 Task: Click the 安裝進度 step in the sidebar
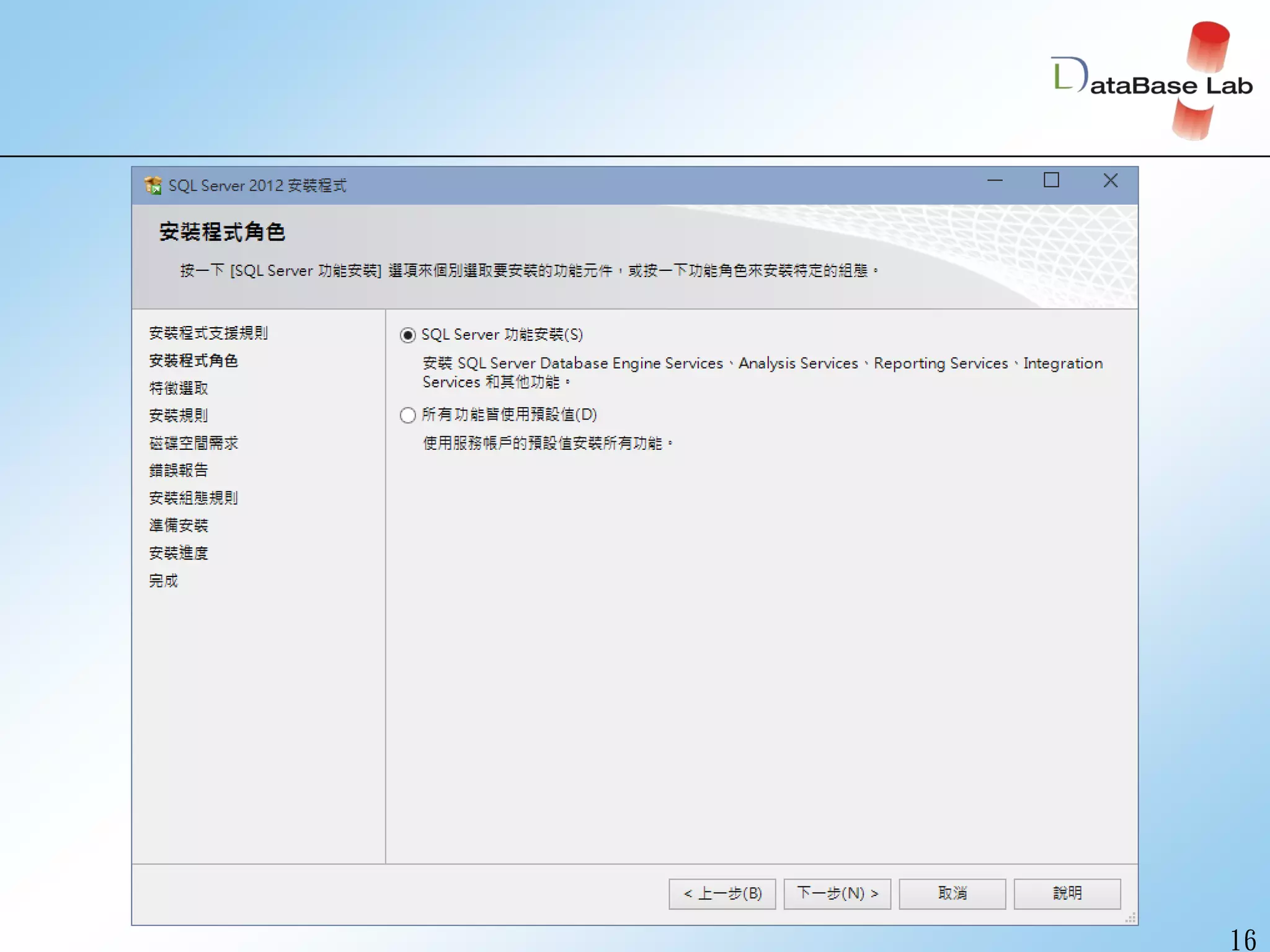[x=179, y=553]
